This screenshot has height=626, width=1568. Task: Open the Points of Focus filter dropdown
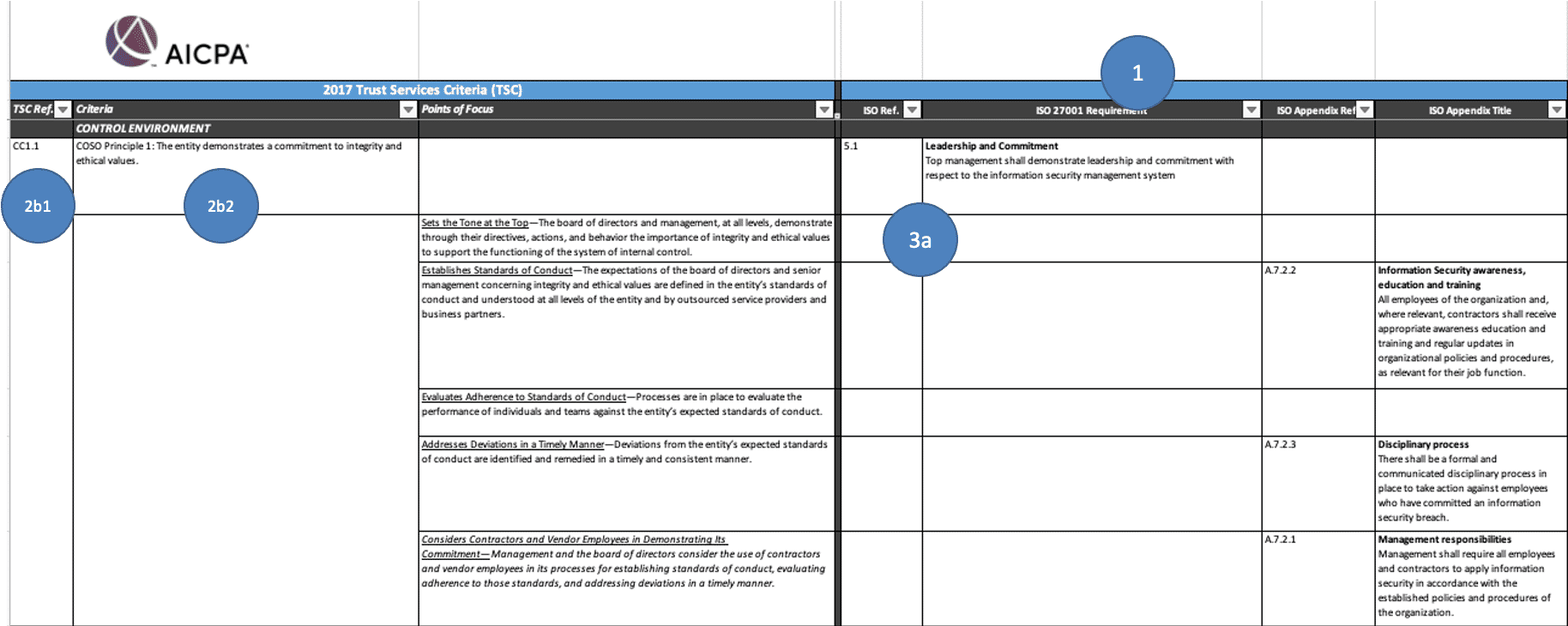click(824, 110)
